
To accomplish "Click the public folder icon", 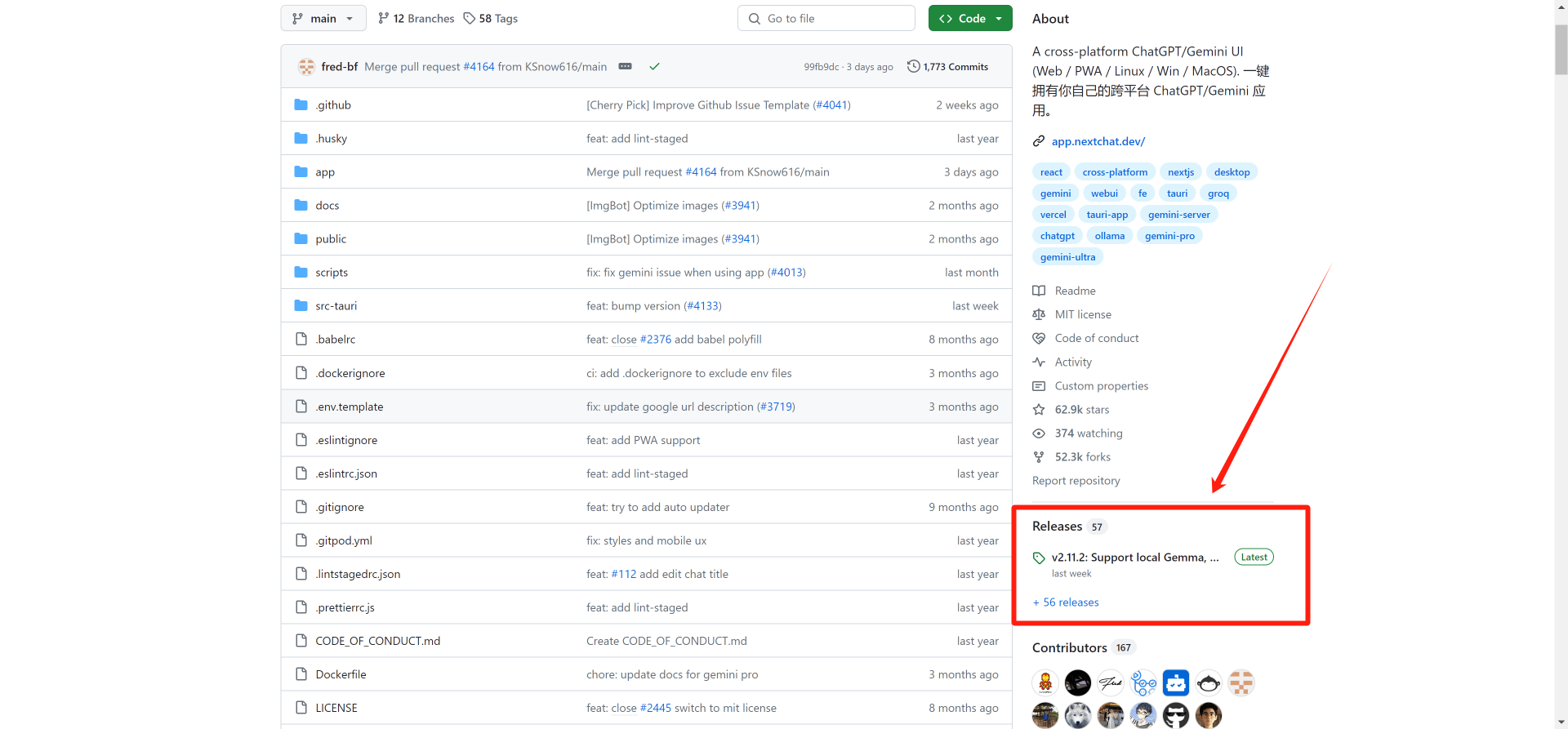I will click(x=301, y=238).
